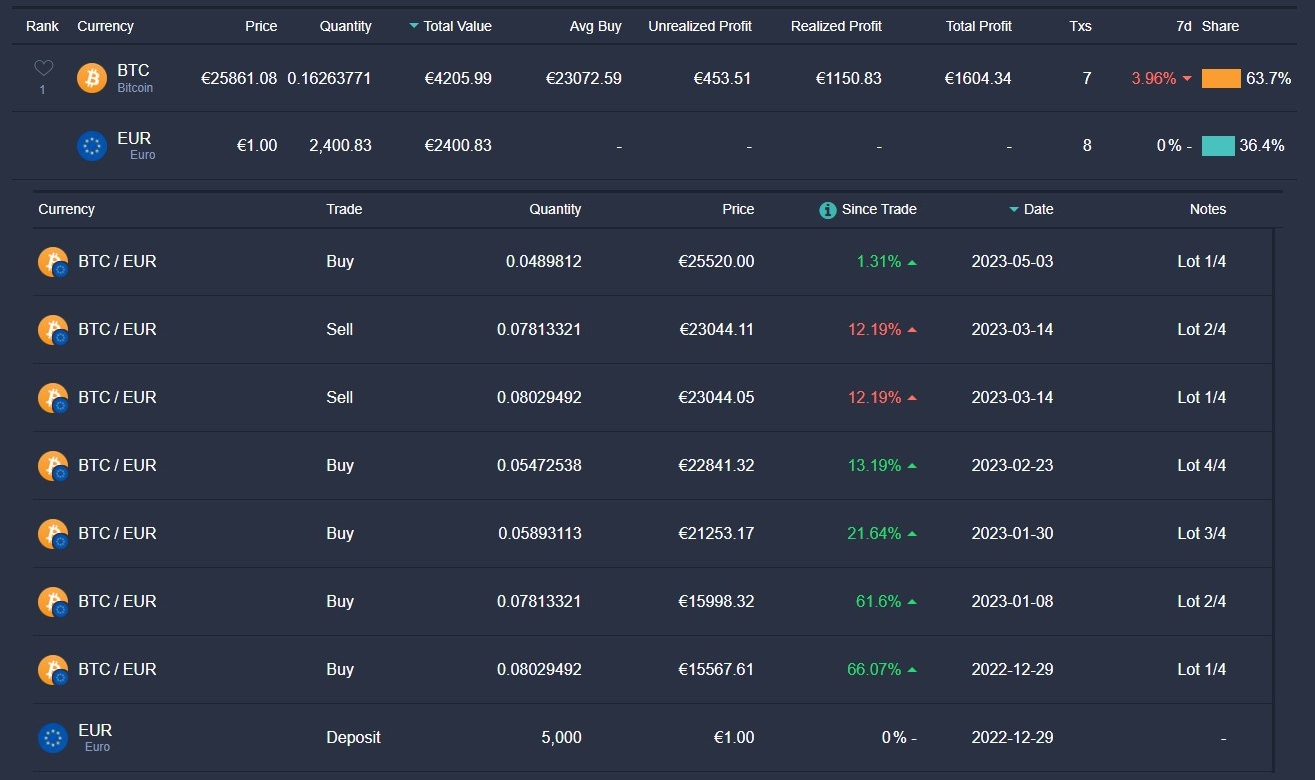Click the Euro icon in the Deposit row
The image size is (1315, 780).
click(x=52, y=738)
